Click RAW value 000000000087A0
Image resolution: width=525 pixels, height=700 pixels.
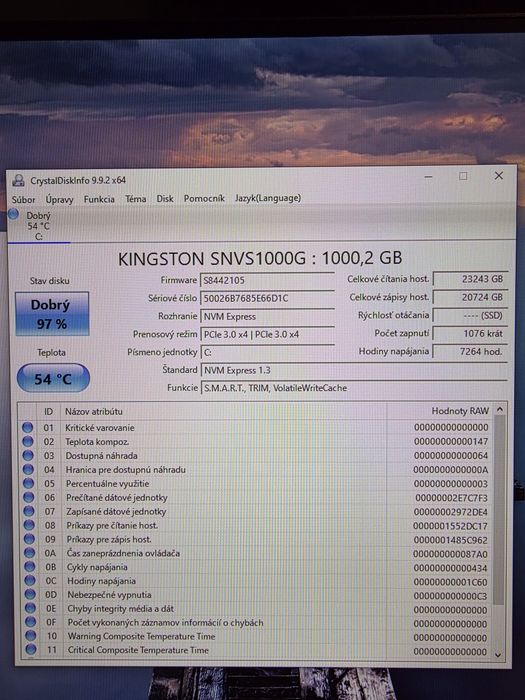pos(450,554)
